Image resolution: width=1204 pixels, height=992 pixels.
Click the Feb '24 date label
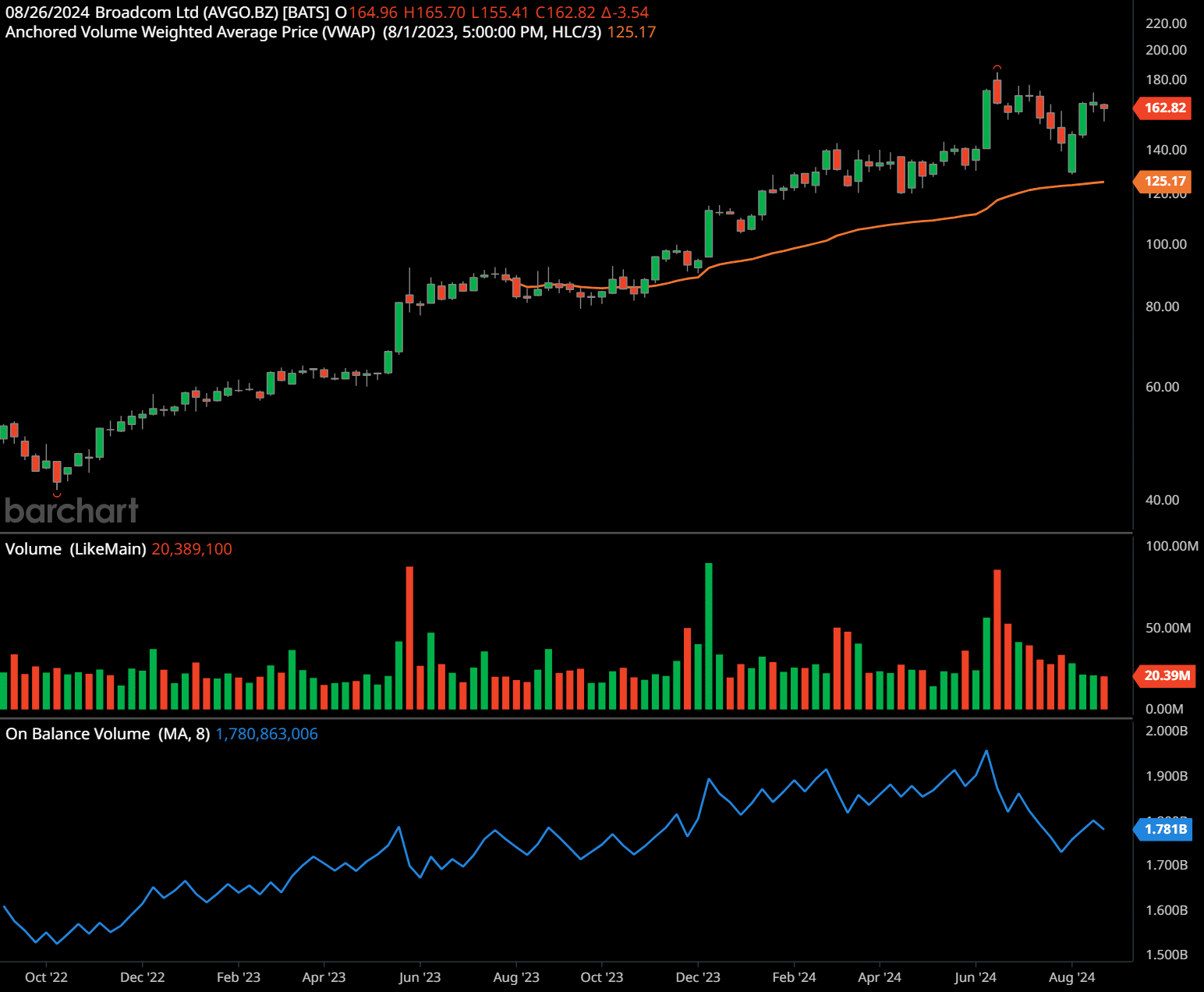[x=794, y=977]
